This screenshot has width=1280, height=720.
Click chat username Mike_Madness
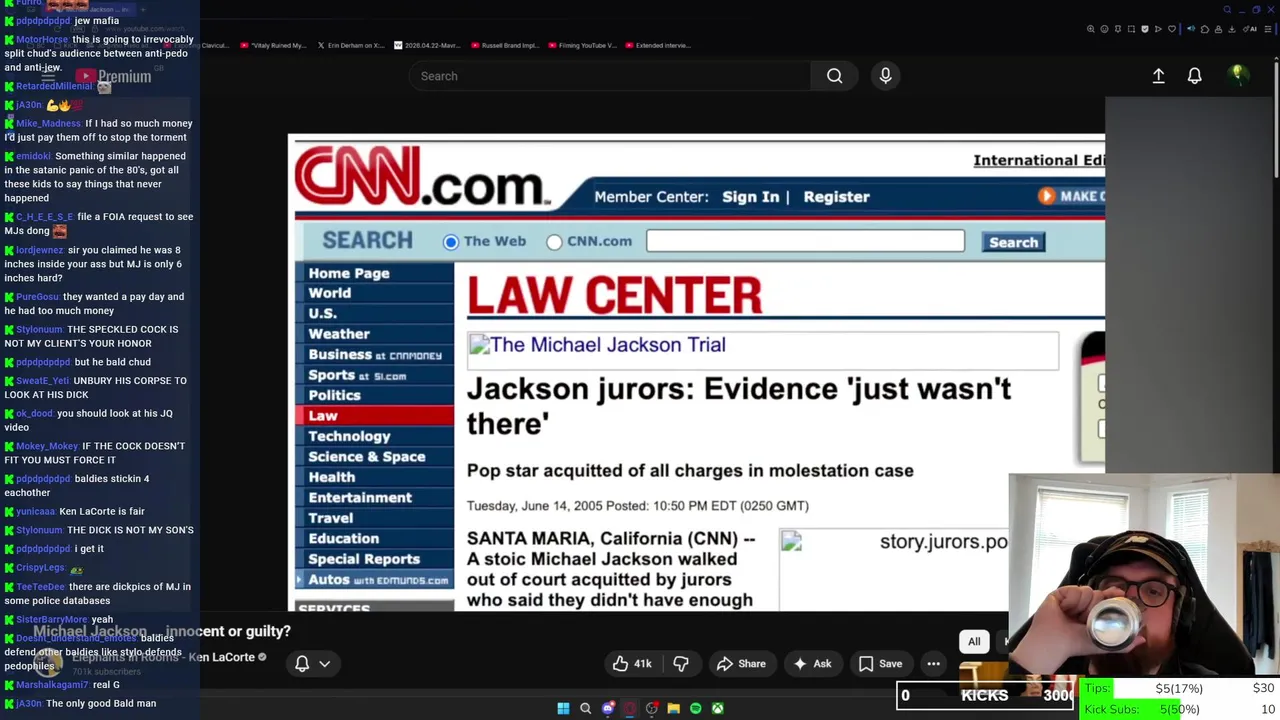click(x=48, y=123)
